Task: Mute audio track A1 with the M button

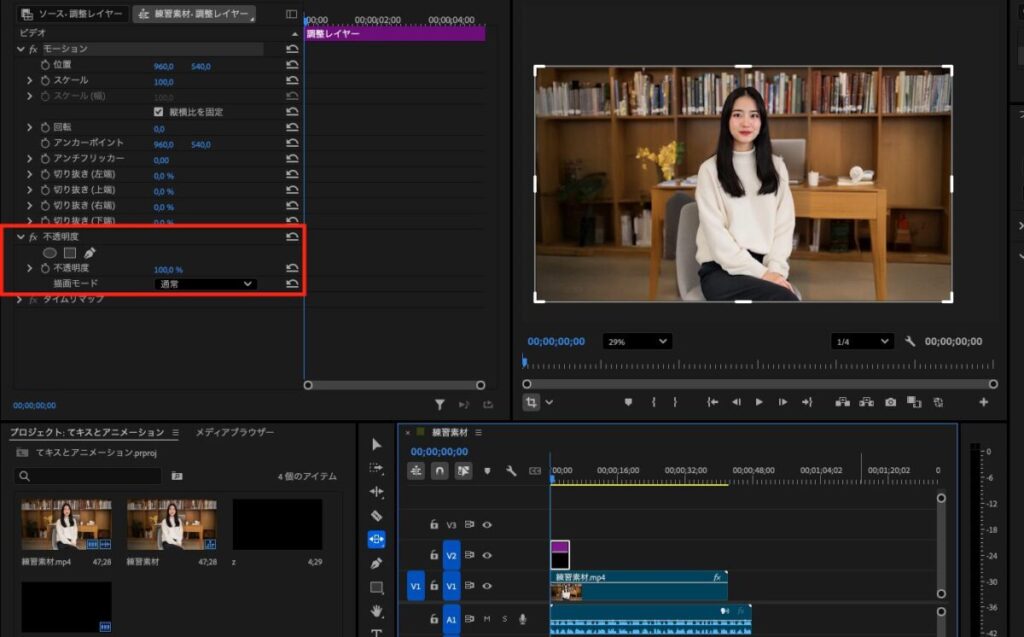Action: click(x=487, y=620)
